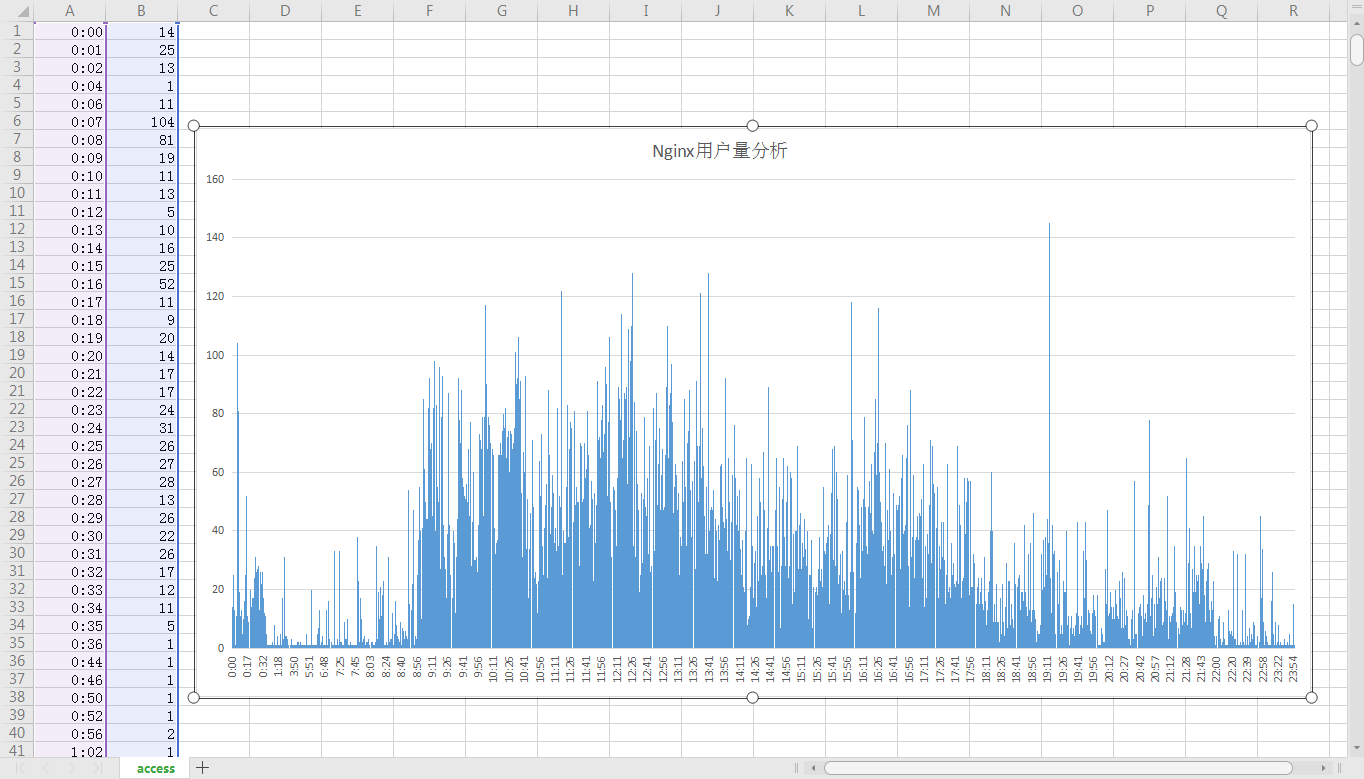Click the vertical scrollbar thumb
This screenshot has height=779, width=1364.
pyautogui.click(x=1356, y=49)
